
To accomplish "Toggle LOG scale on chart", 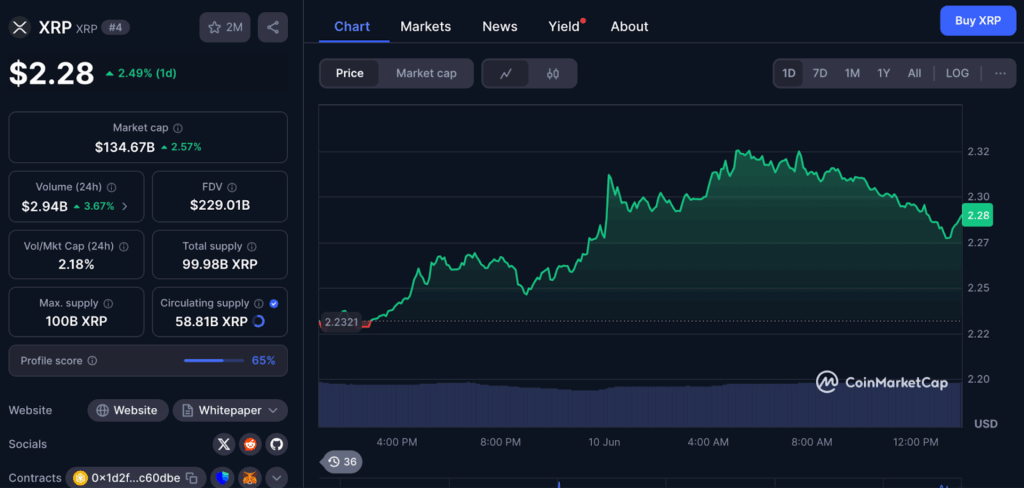I will click(x=957, y=73).
